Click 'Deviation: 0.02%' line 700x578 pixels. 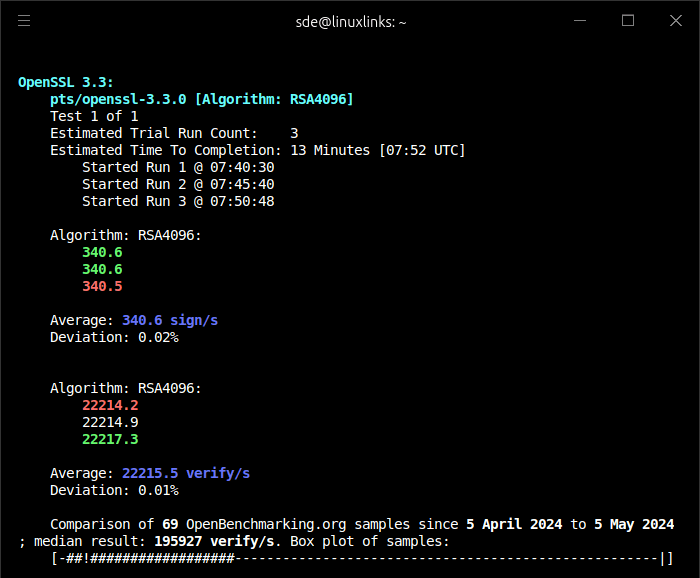pos(114,337)
